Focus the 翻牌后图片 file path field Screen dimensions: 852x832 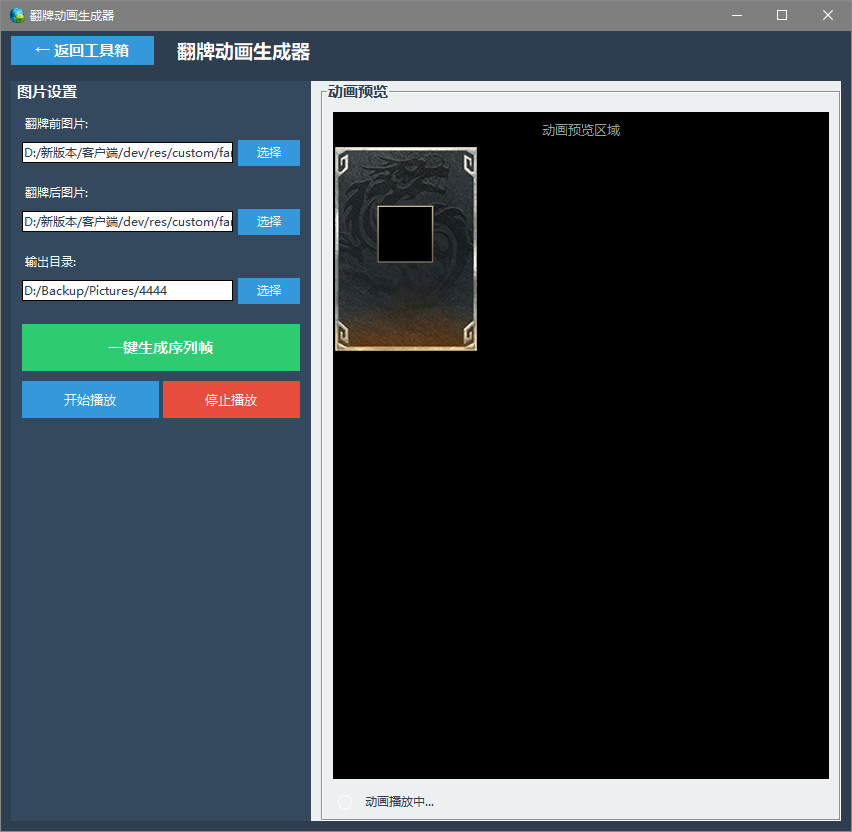point(127,222)
